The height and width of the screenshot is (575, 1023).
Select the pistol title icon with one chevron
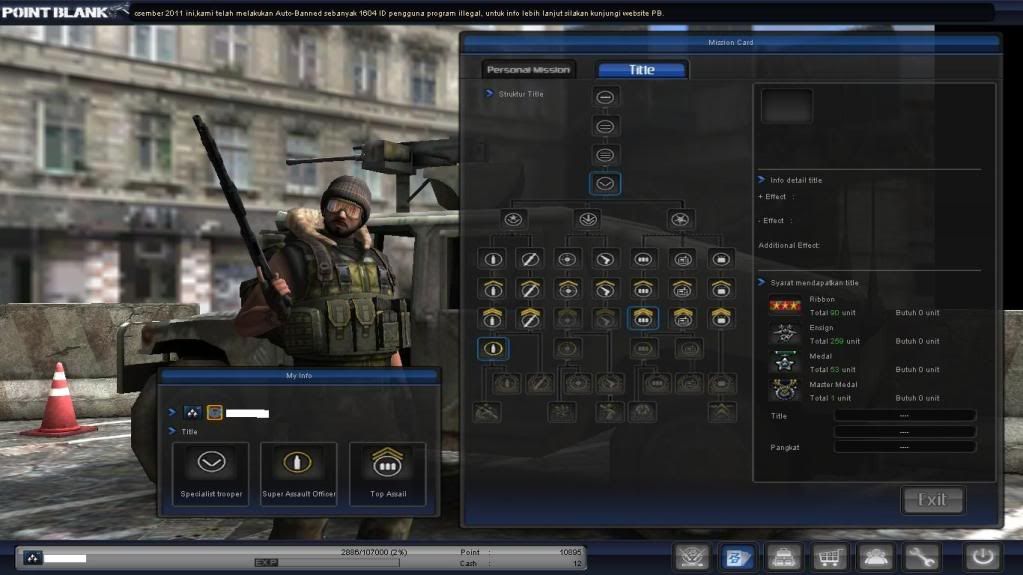point(605,288)
